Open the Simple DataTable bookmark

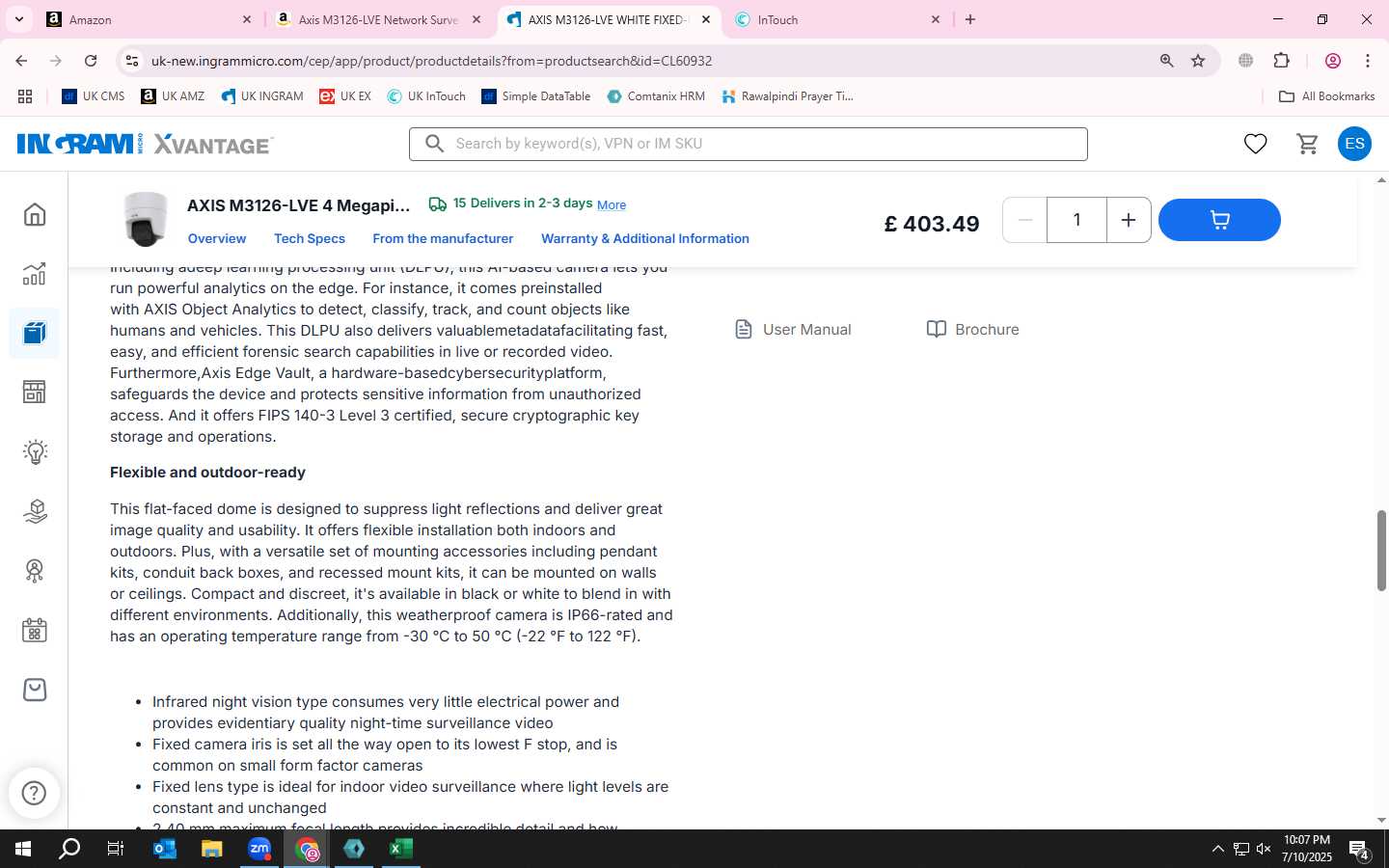[x=536, y=96]
